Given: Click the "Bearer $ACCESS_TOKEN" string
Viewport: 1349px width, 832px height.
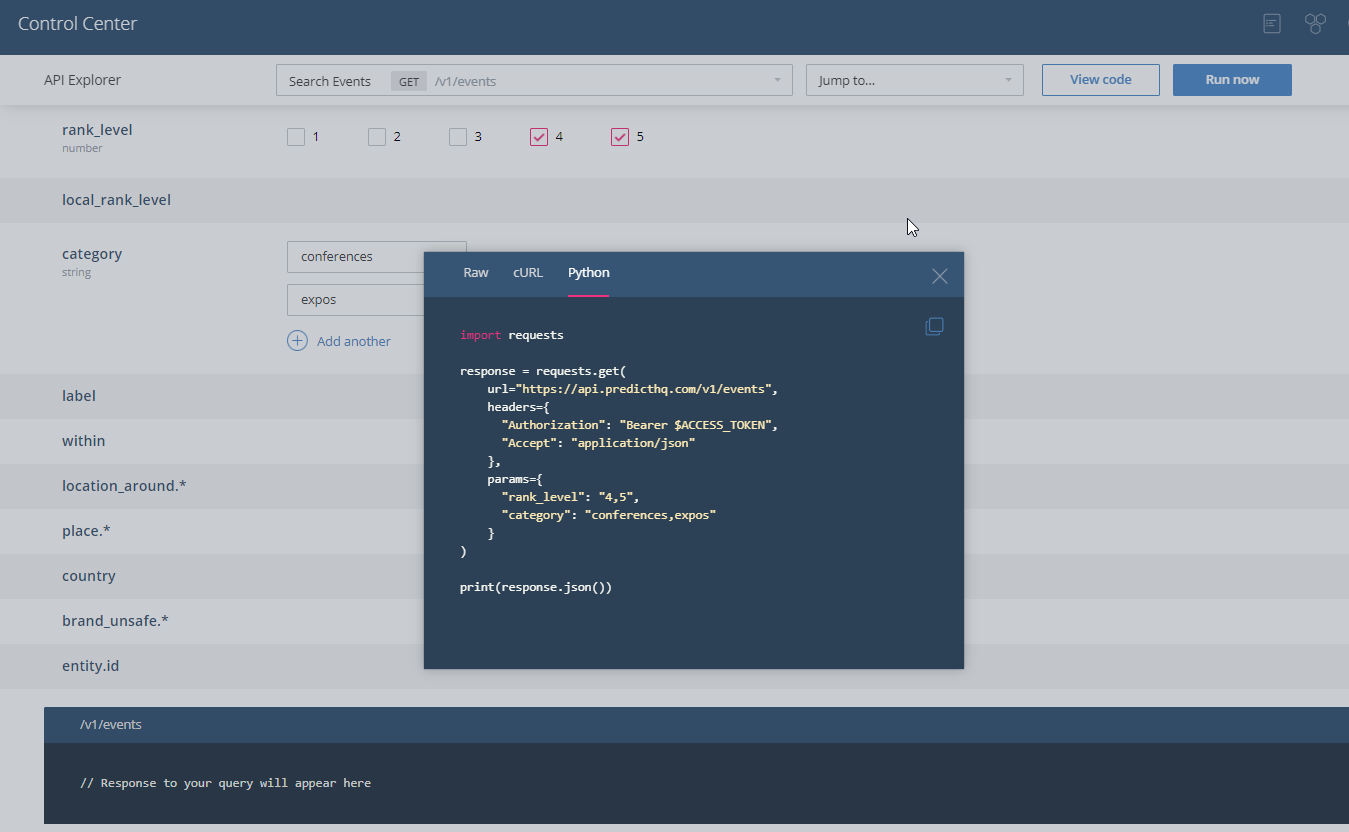Looking at the screenshot, I should 696,425.
